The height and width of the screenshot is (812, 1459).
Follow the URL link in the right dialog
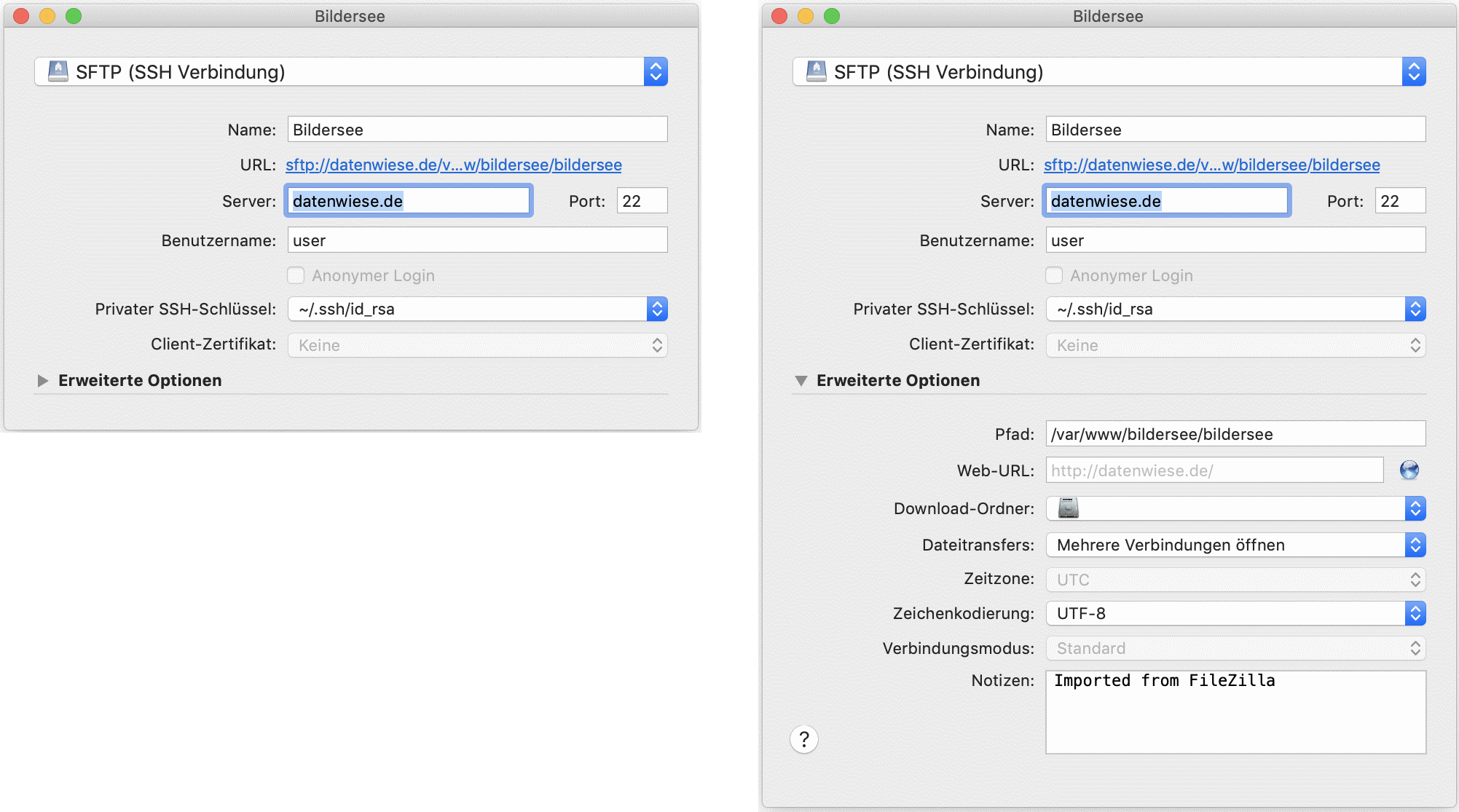point(1211,165)
